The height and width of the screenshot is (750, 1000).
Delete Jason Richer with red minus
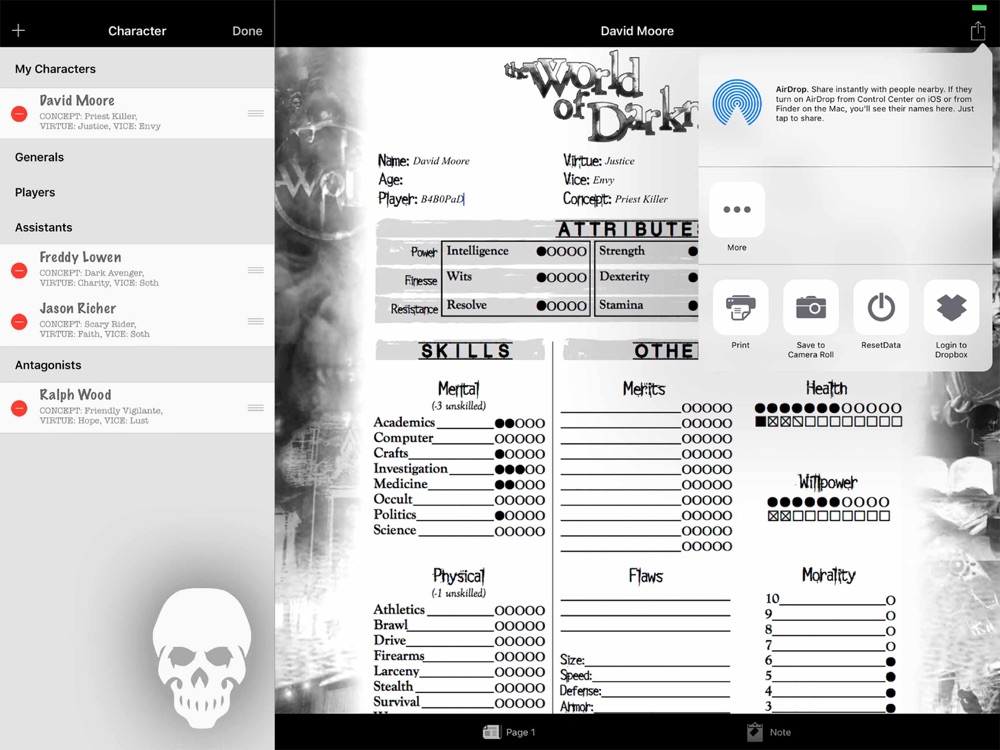click(x=19, y=321)
